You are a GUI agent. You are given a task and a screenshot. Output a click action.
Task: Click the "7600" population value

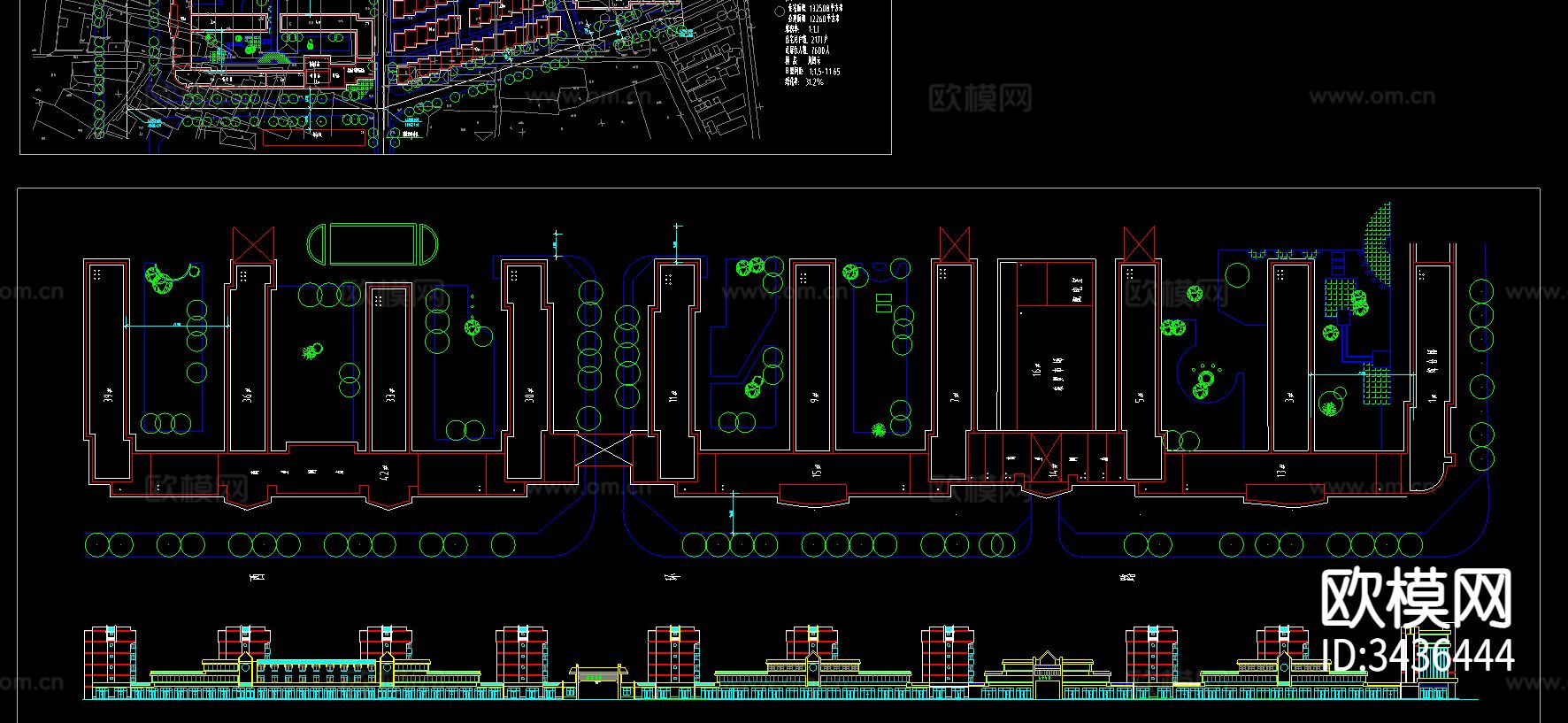pyautogui.click(x=819, y=50)
